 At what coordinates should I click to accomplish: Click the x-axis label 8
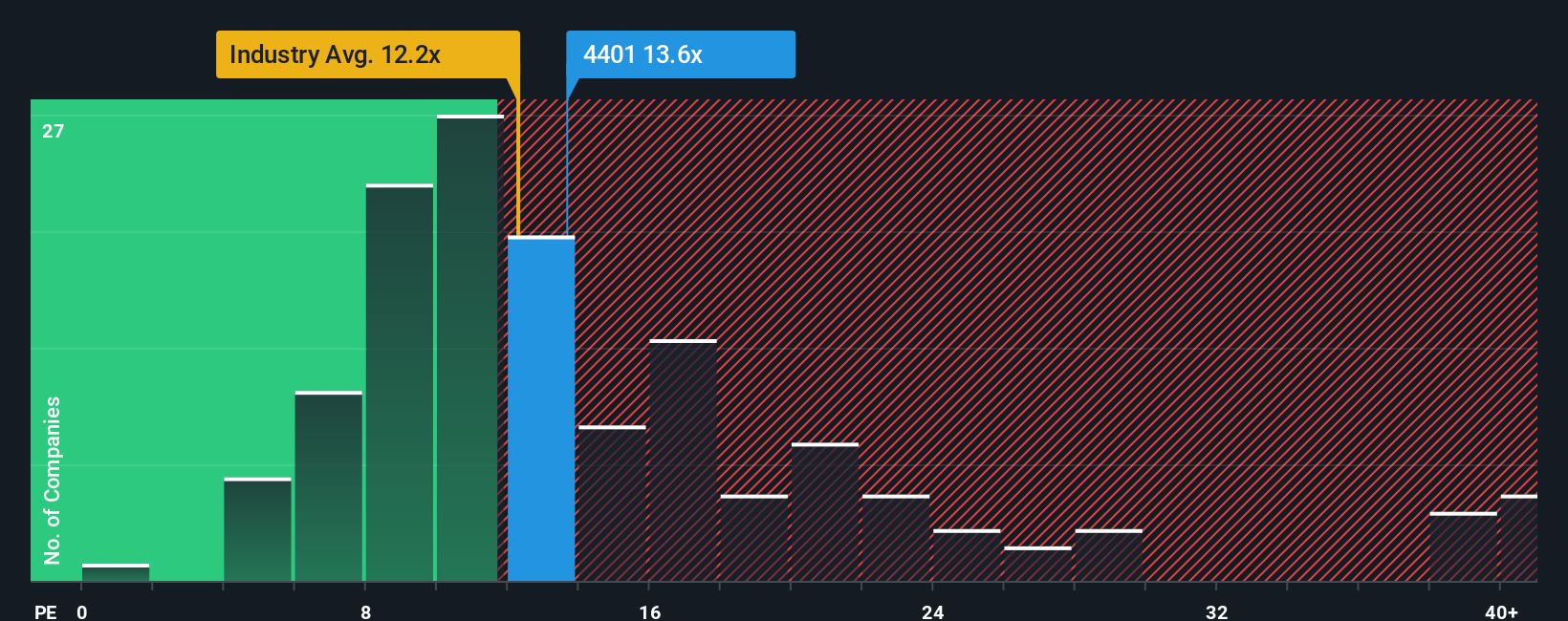[365, 612]
